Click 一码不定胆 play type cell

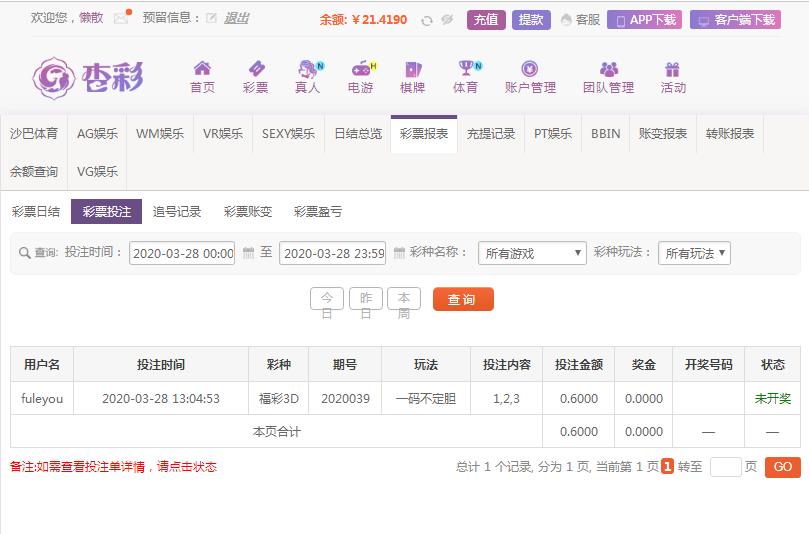[426, 398]
